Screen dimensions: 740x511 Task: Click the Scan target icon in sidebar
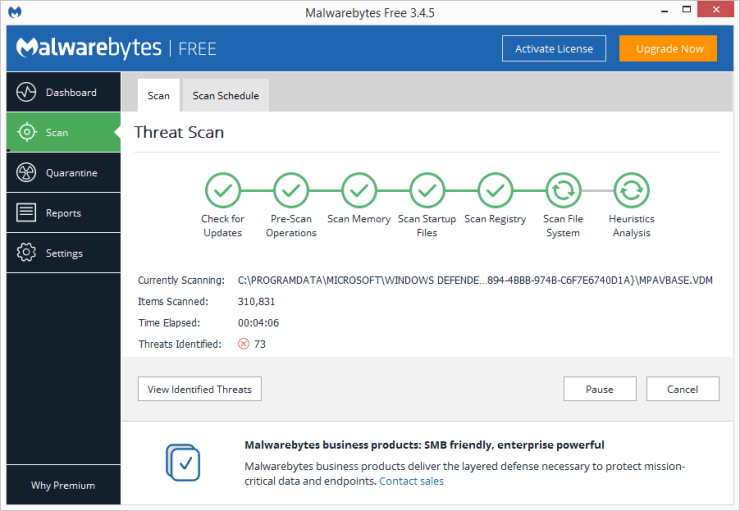[x=27, y=132]
